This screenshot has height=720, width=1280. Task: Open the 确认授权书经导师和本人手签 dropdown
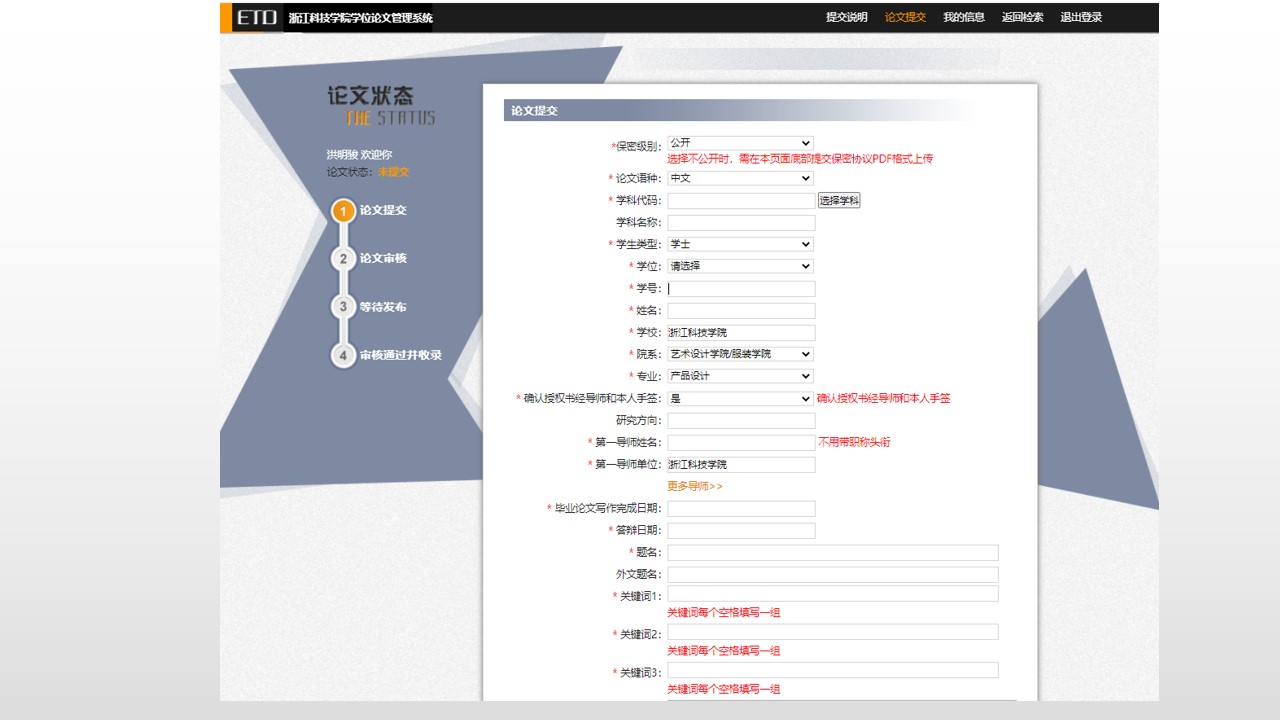pos(740,398)
